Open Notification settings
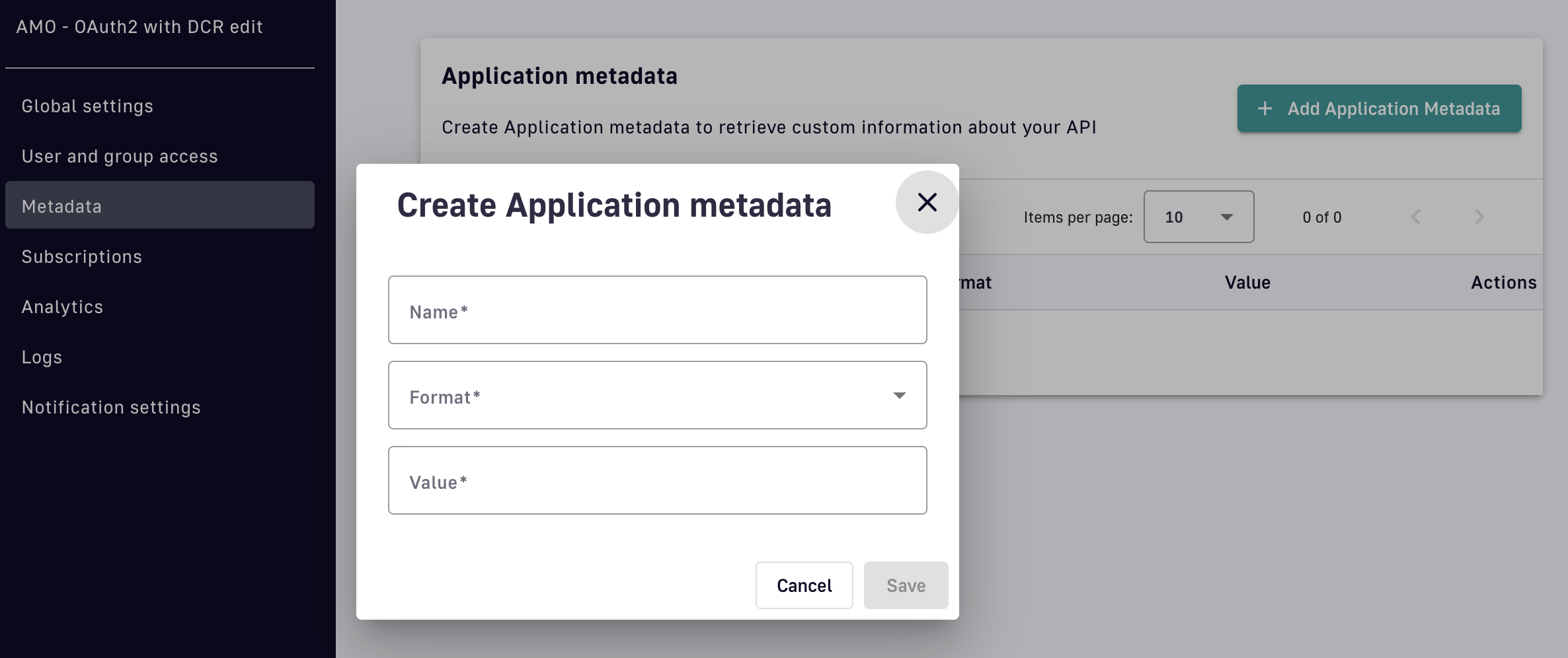Viewport: 1568px width, 658px height. 111,408
